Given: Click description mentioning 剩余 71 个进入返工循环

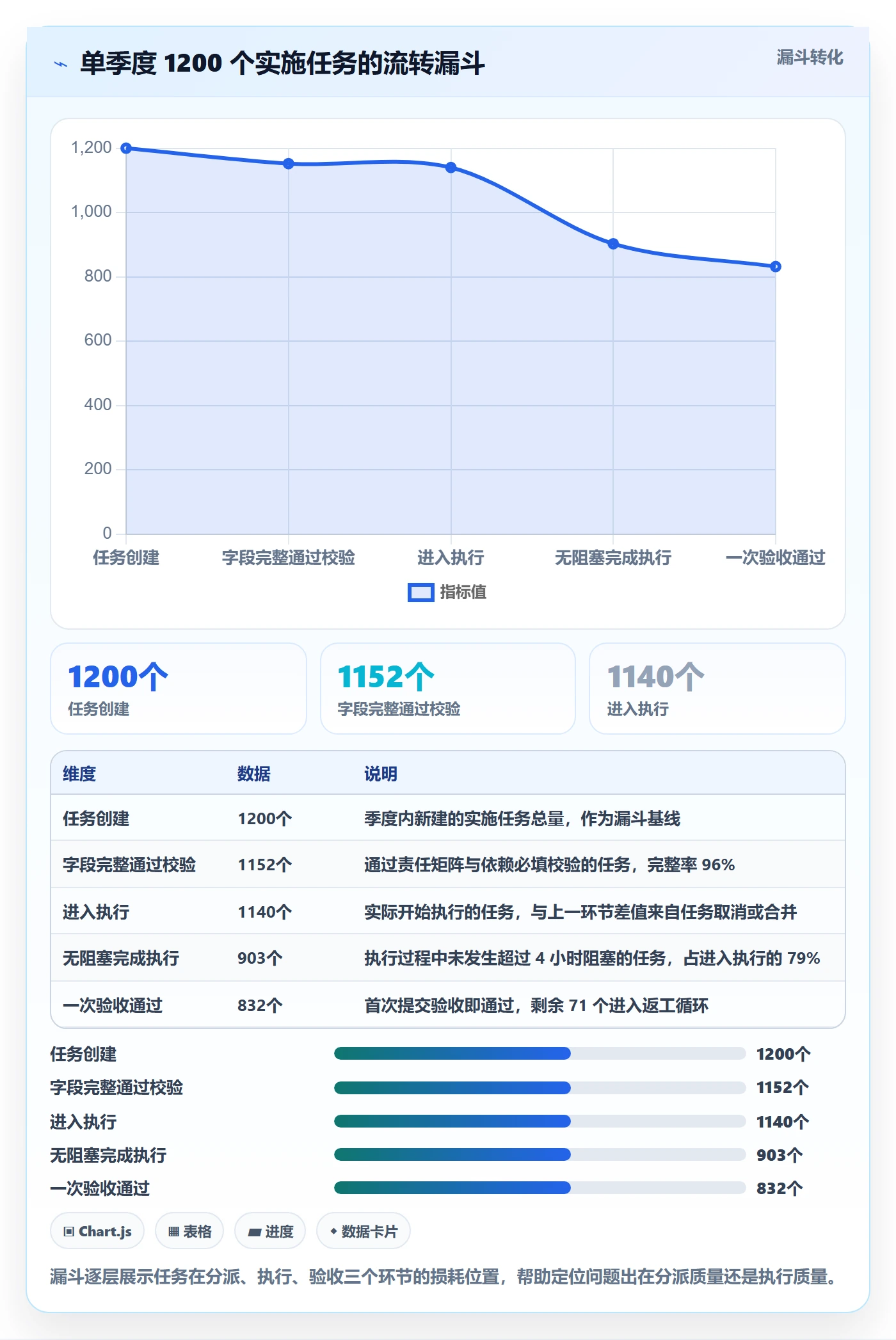Looking at the screenshot, I should click(x=536, y=1005).
